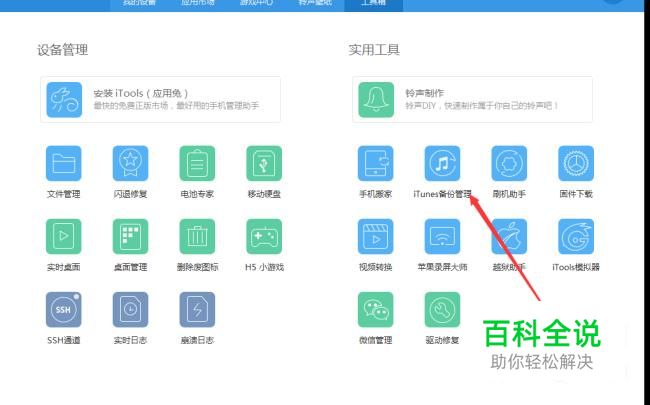Image resolution: width=650 pixels, height=405 pixels.
Task: Open 微信管理 WeChat manager icon
Action: point(376,310)
